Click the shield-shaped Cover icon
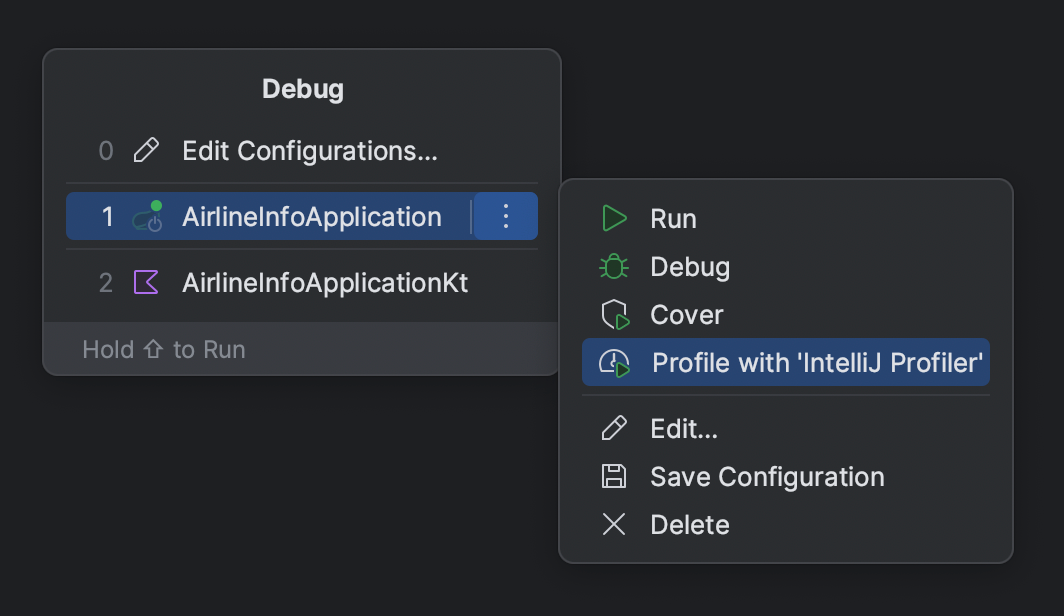Image resolution: width=1064 pixels, height=616 pixels. (614, 314)
